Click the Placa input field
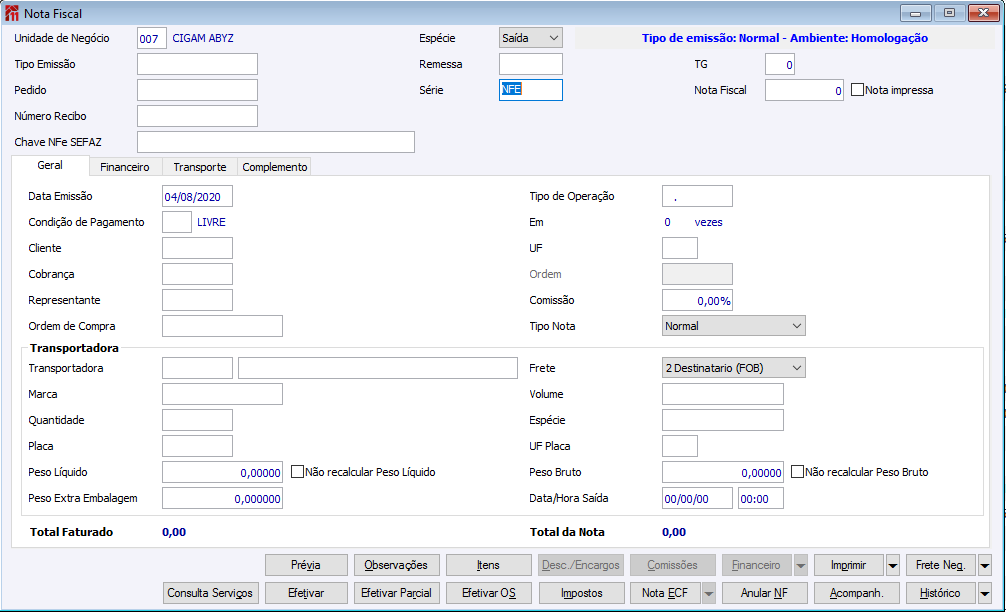The height and width of the screenshot is (612, 1006). (197, 446)
